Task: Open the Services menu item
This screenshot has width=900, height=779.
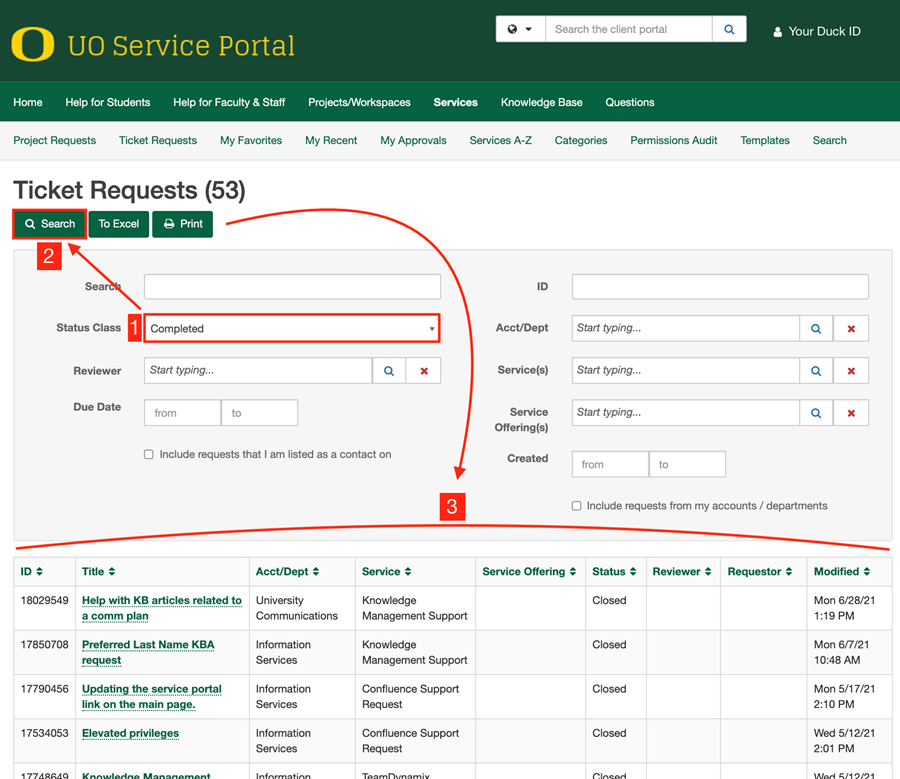Action: click(x=456, y=102)
